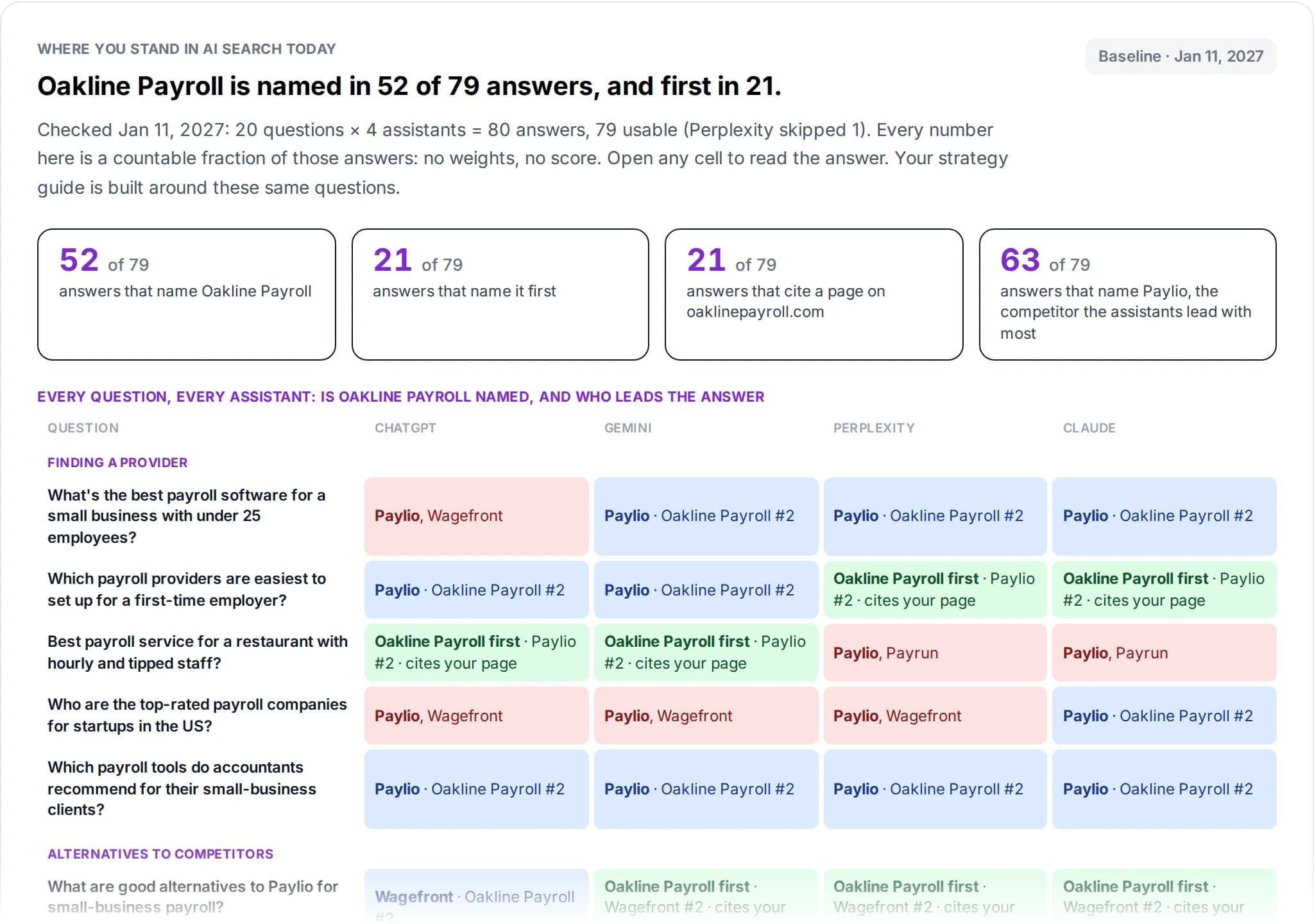Open Perplexity cell for accountant-recommended payroll tools
This screenshot has height=924, width=1314.
(935, 789)
